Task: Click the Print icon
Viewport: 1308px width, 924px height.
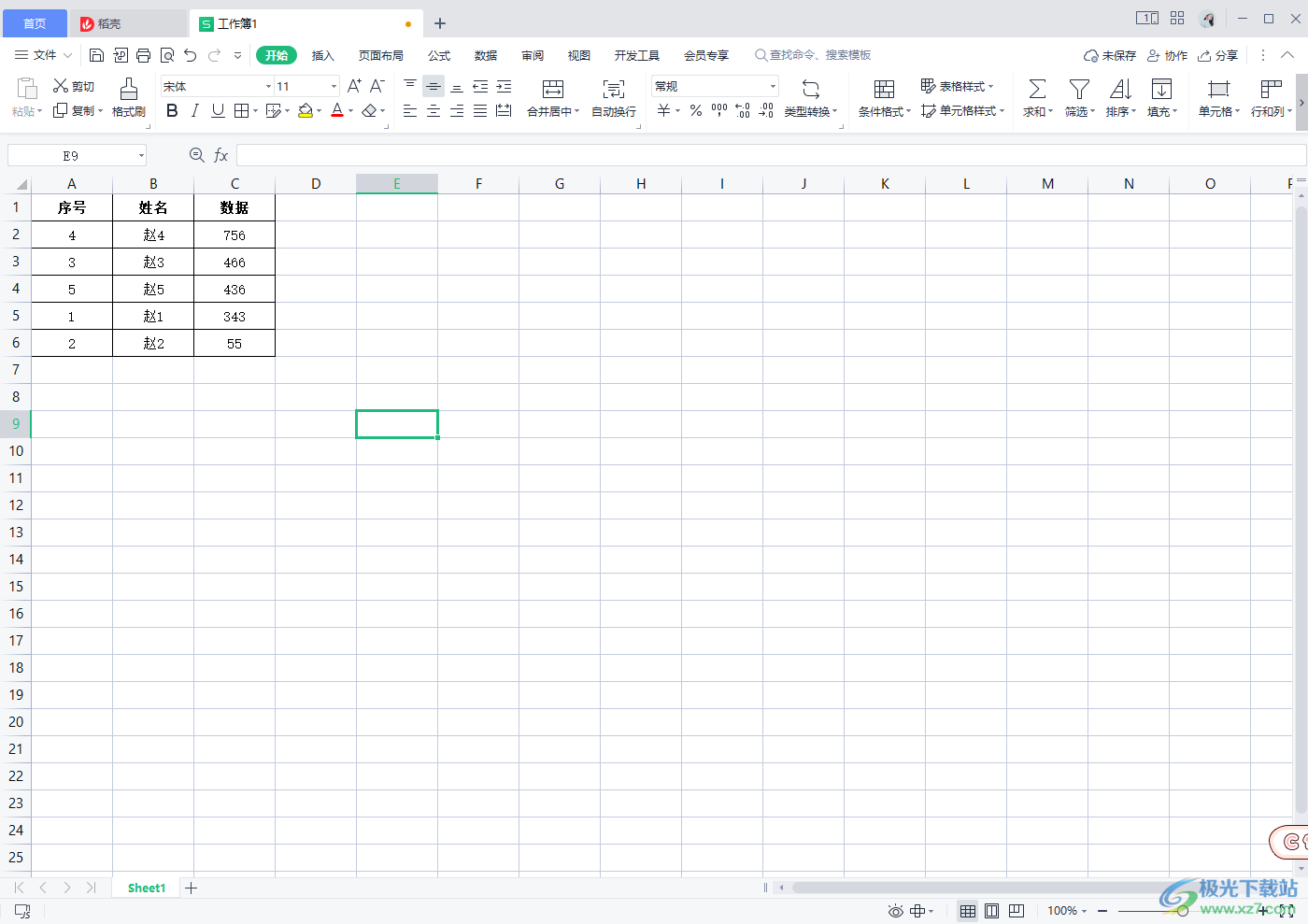Action: 143,56
